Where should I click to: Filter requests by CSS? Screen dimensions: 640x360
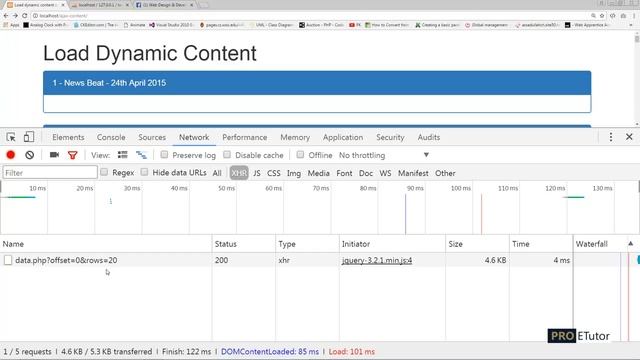point(273,173)
